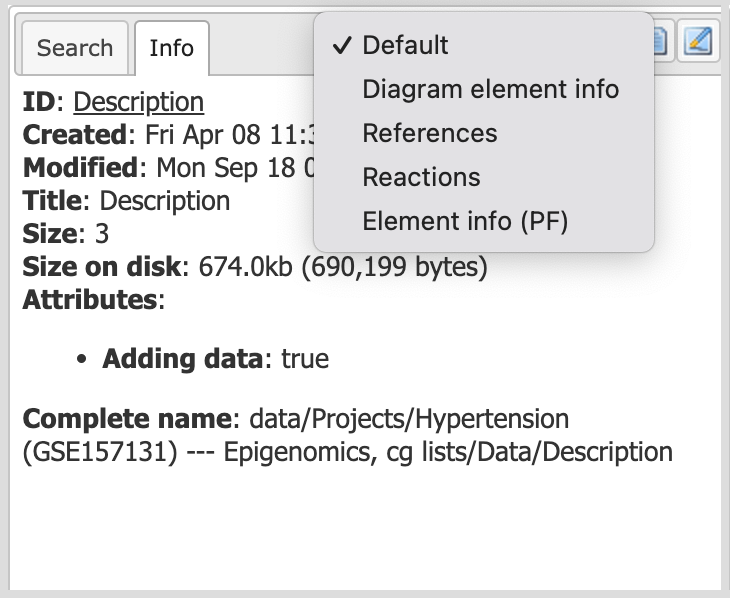Click the Created date line
The width and height of the screenshot is (730, 598).
point(169,135)
